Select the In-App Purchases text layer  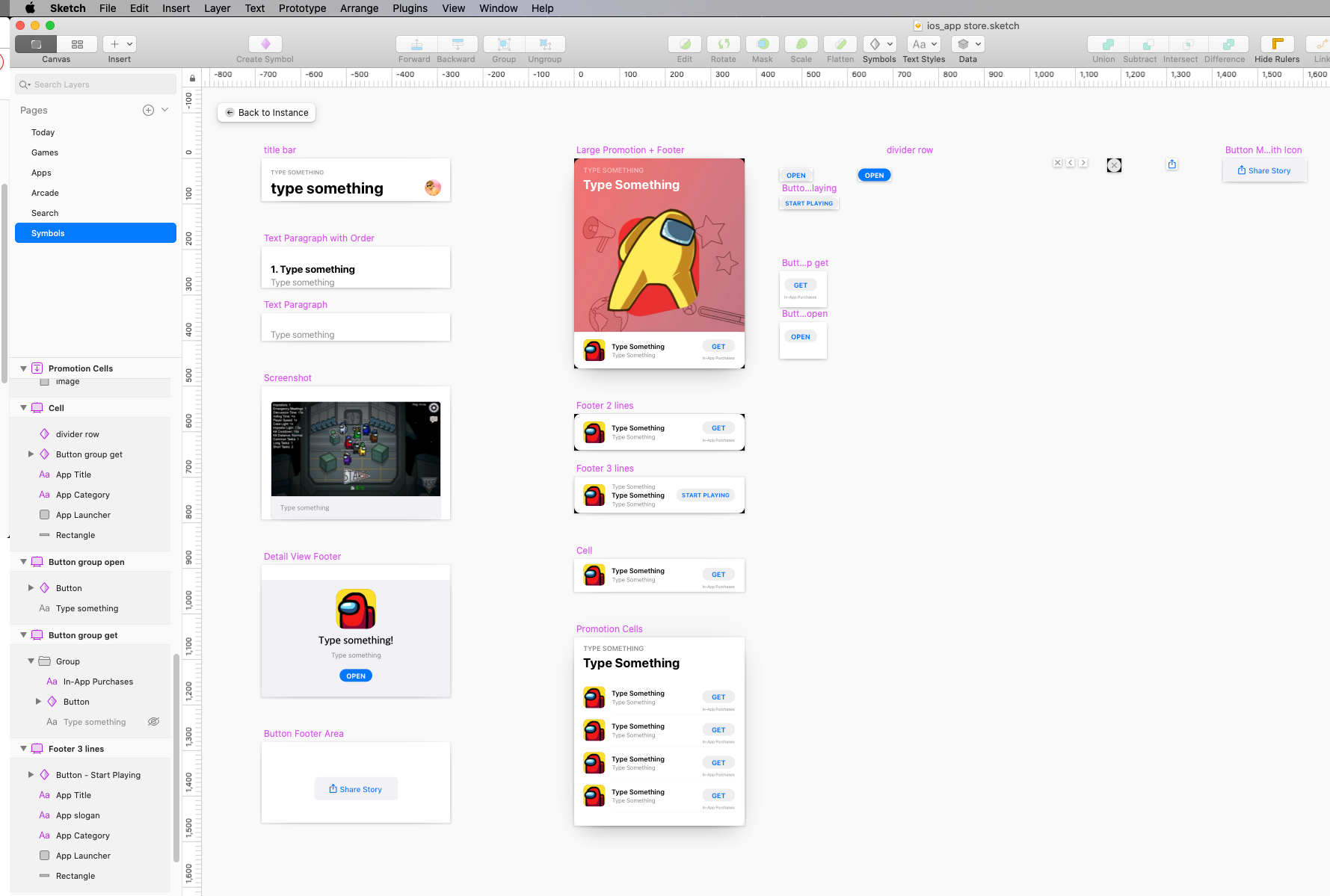[x=98, y=682]
